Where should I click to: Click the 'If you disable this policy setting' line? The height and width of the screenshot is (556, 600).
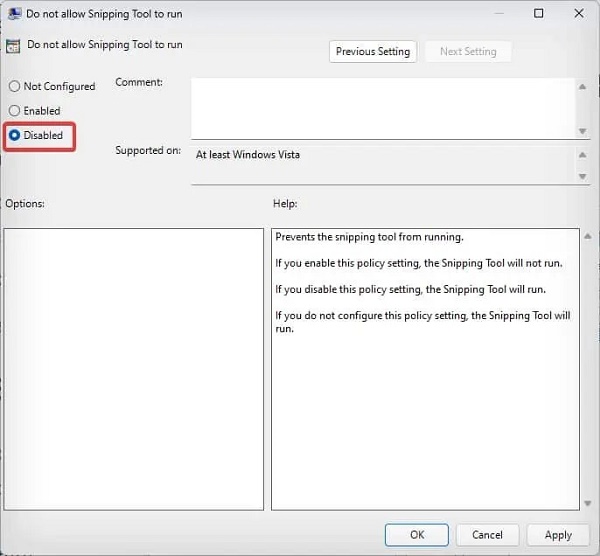point(410,289)
